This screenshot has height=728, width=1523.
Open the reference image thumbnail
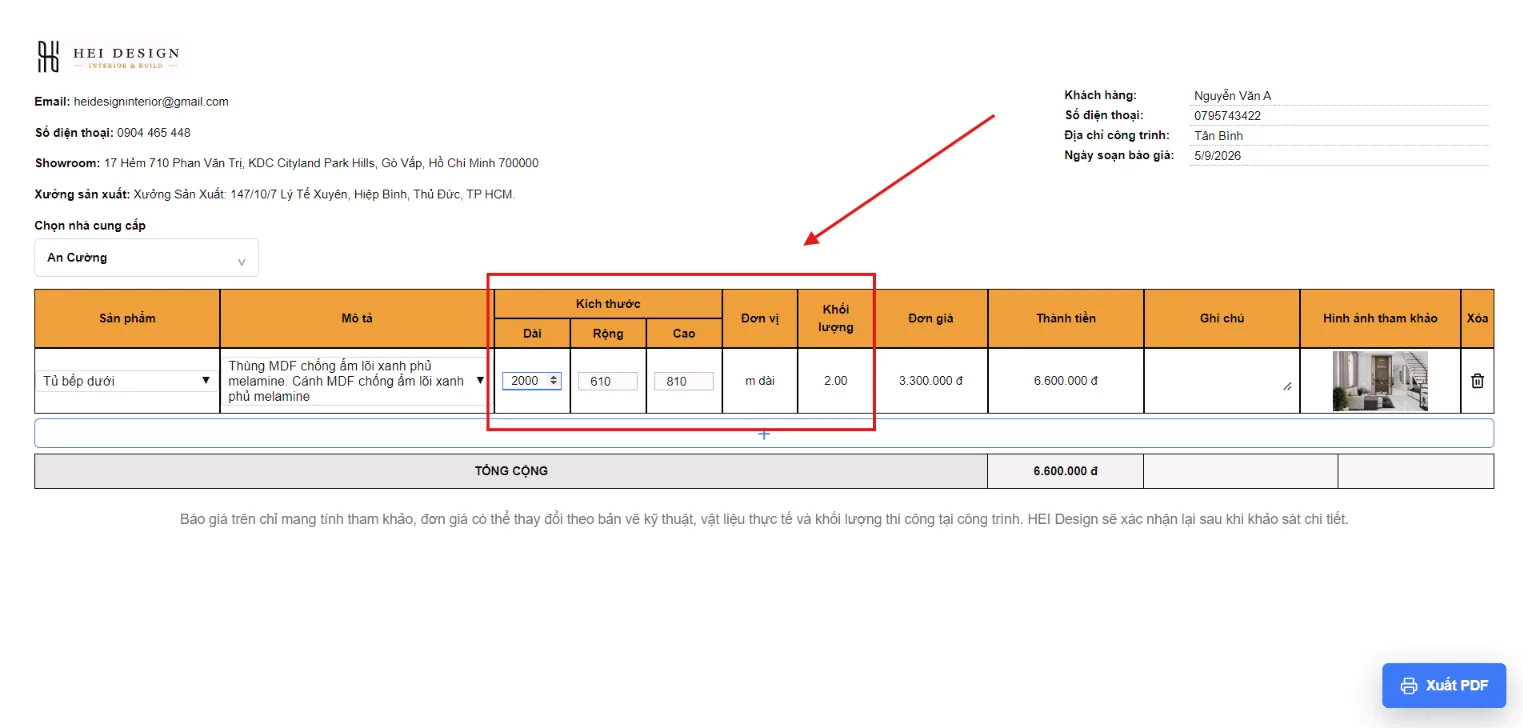(1380, 381)
